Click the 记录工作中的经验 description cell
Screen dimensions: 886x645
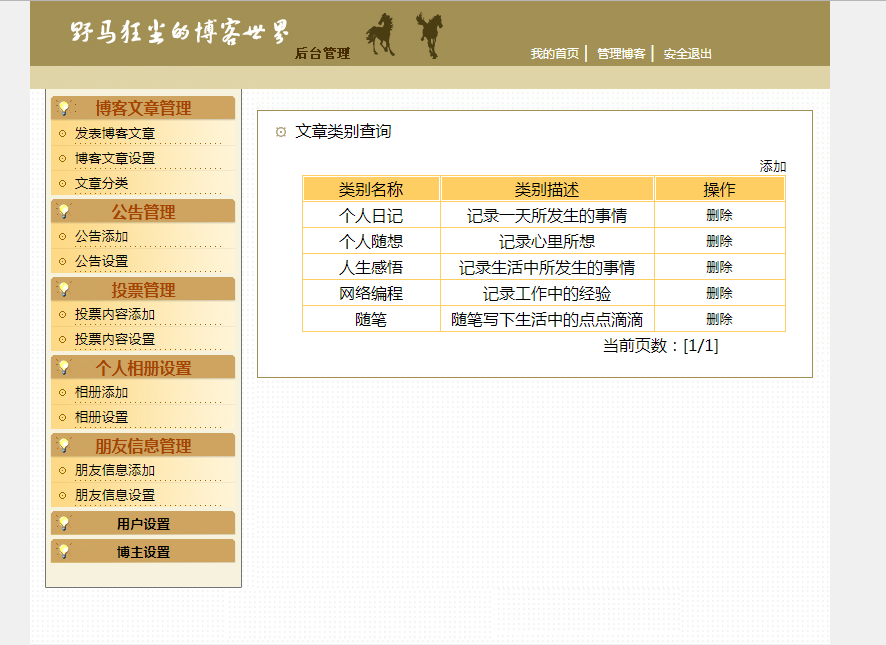547,293
